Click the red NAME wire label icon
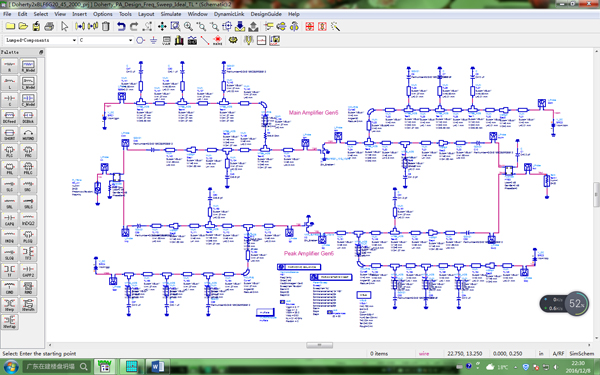 [217, 40]
